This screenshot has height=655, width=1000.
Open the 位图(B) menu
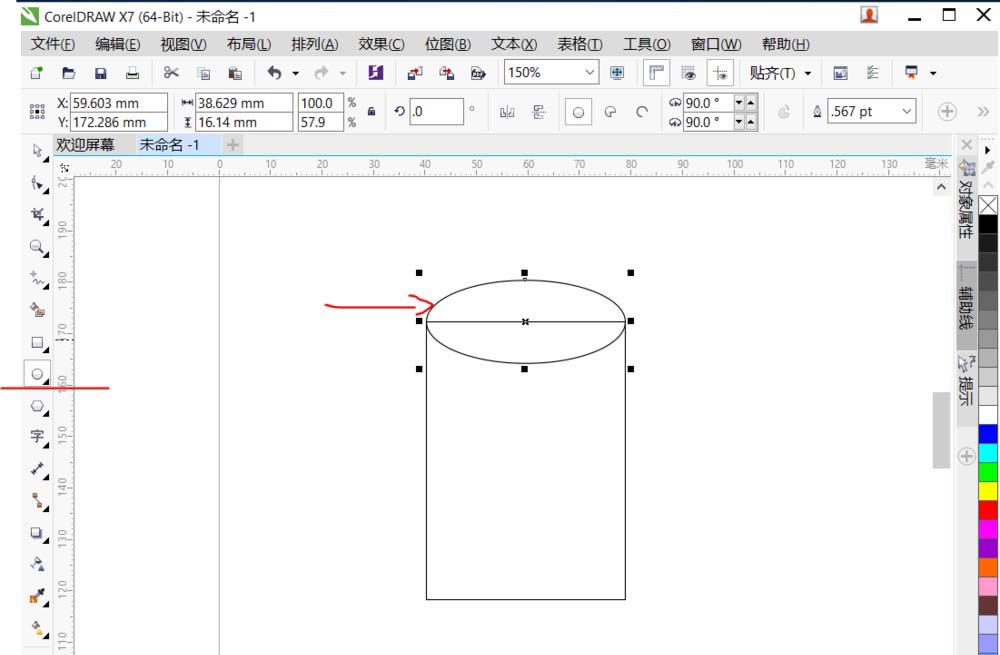[x=448, y=44]
